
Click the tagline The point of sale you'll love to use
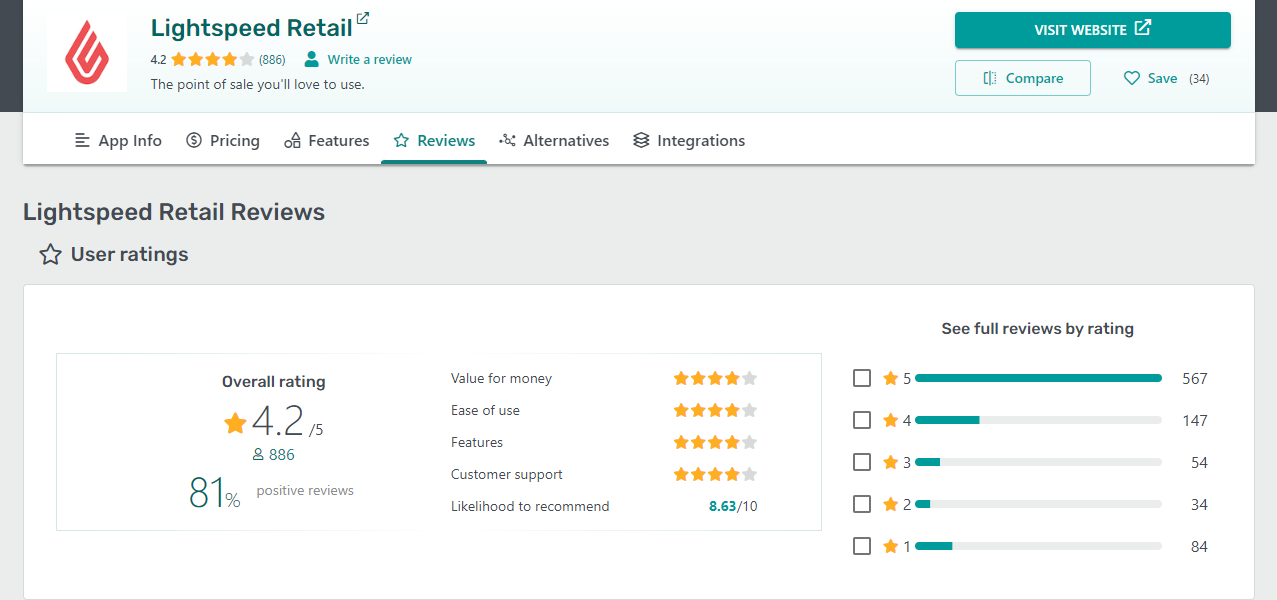[x=258, y=84]
